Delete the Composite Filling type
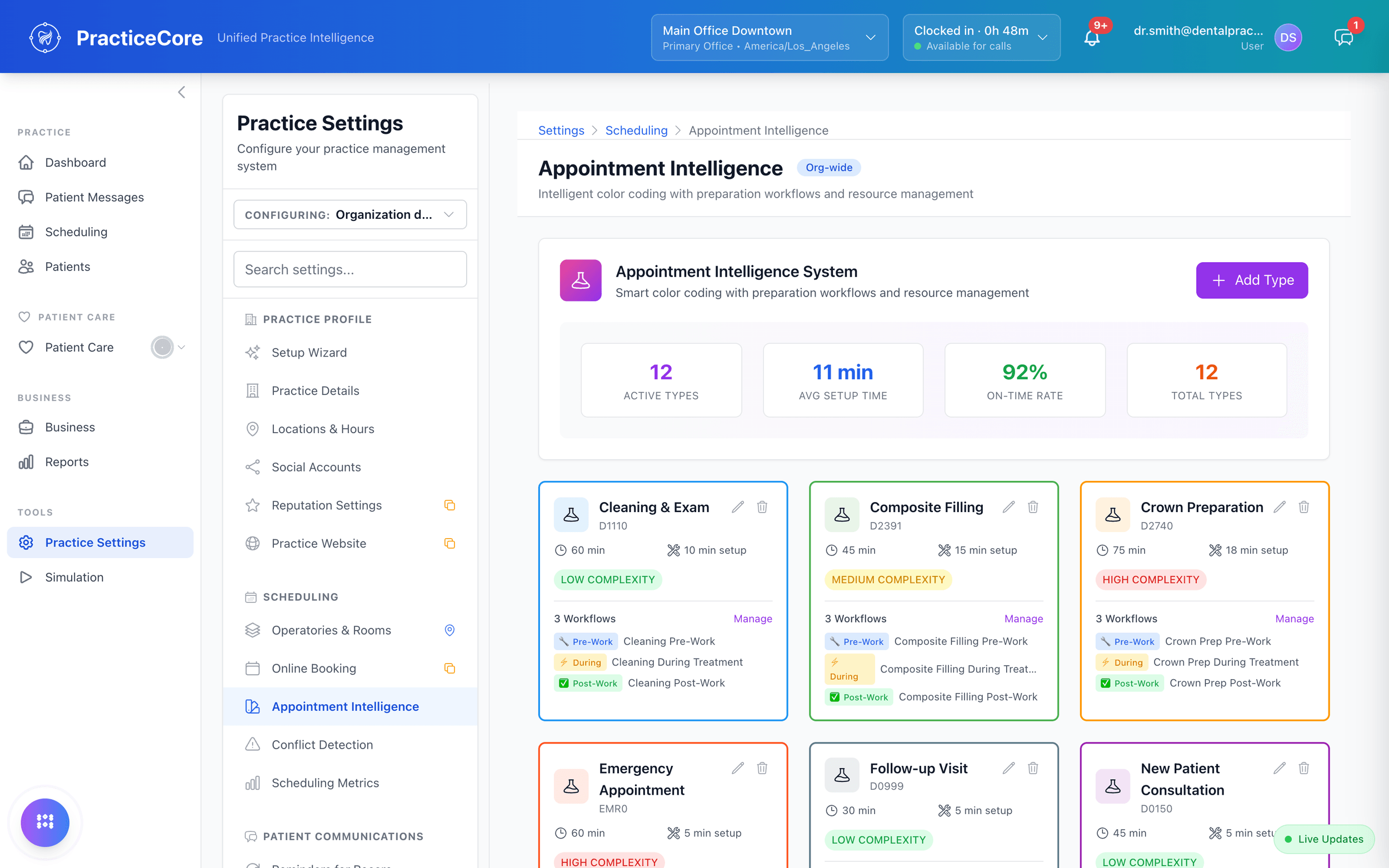 pos(1033,507)
